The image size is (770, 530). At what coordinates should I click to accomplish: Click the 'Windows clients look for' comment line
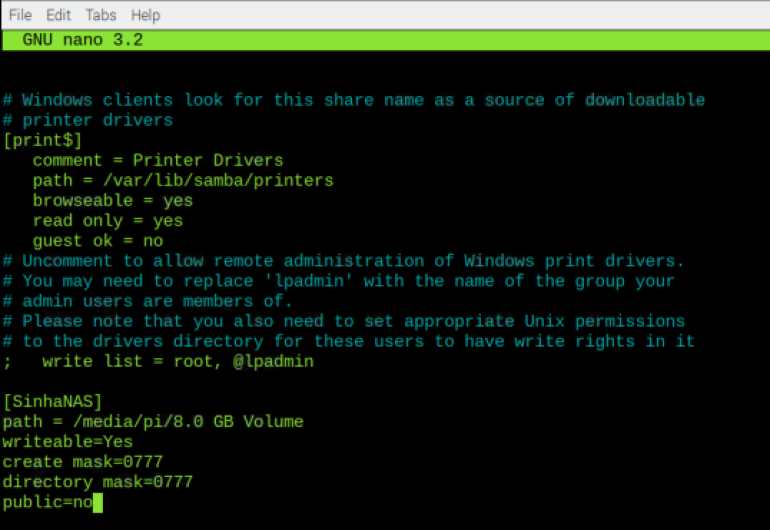(x=354, y=100)
